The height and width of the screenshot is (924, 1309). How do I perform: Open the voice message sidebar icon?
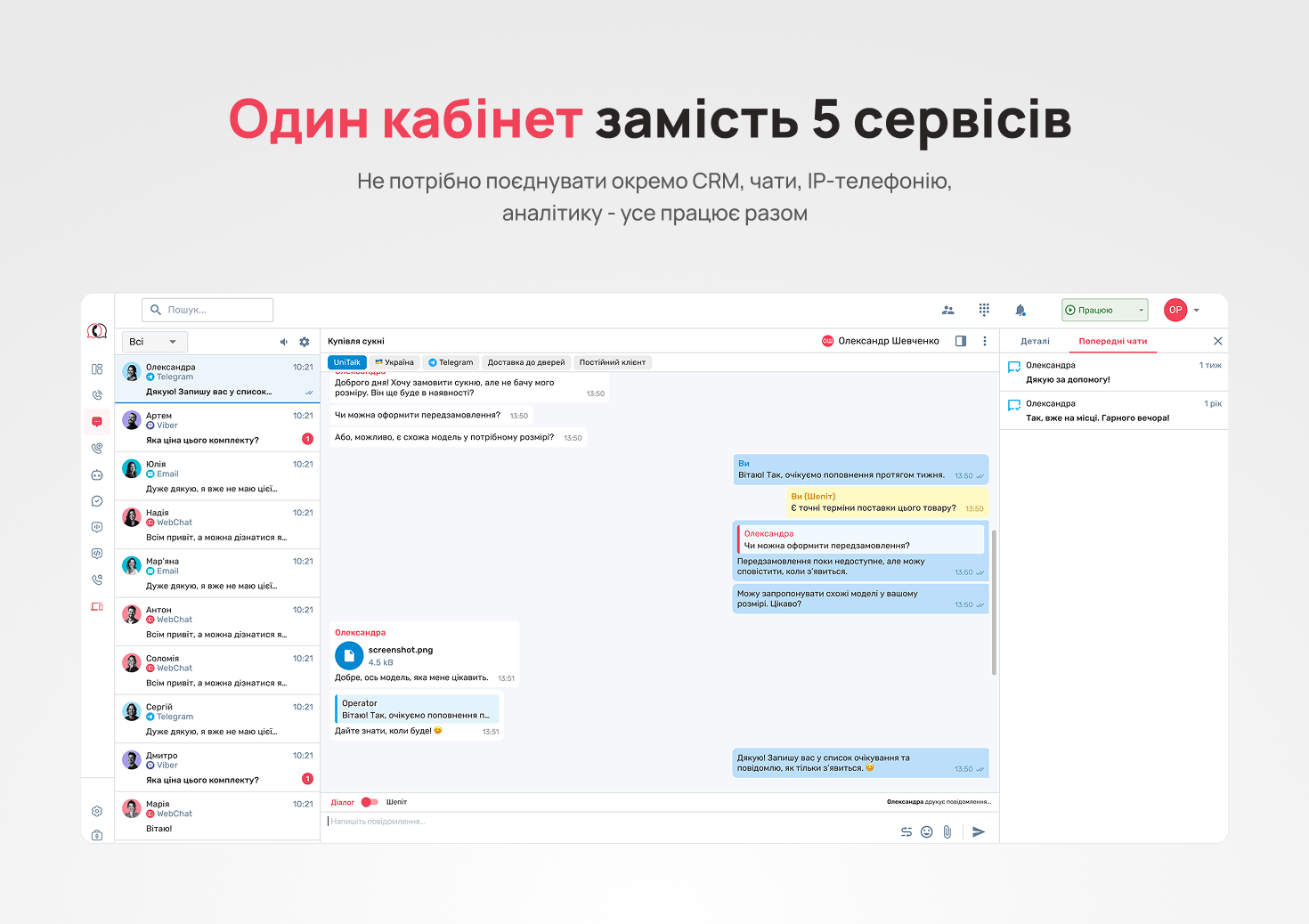point(97,527)
